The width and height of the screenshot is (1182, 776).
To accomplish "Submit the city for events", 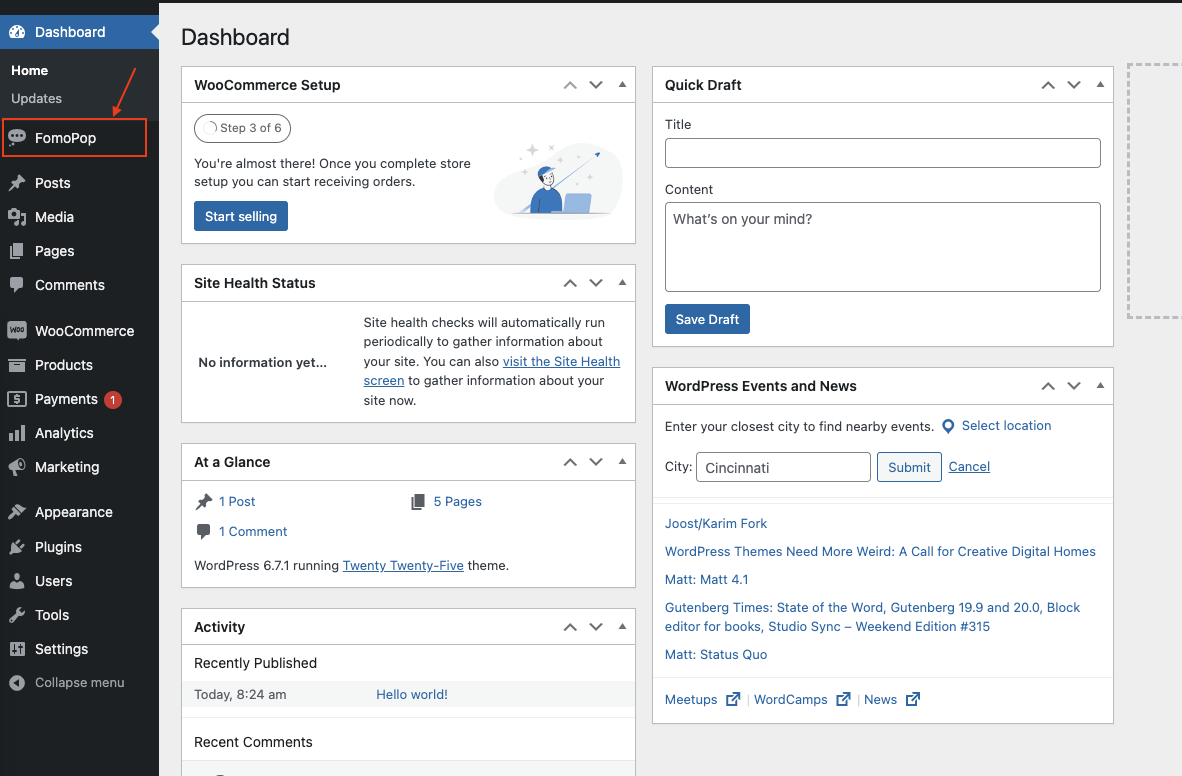I will 909,467.
